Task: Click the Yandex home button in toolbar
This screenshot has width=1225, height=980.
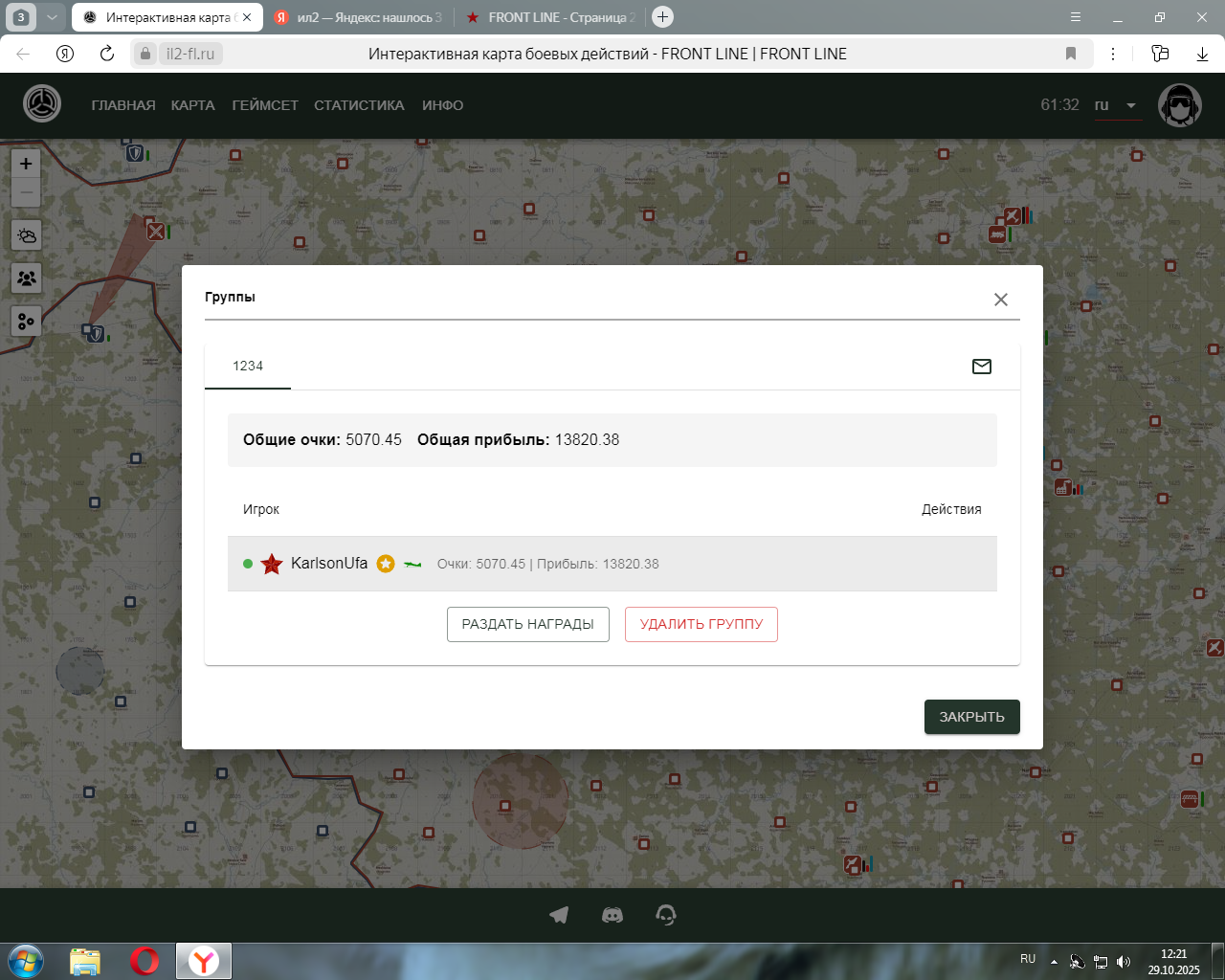Action: (x=65, y=54)
